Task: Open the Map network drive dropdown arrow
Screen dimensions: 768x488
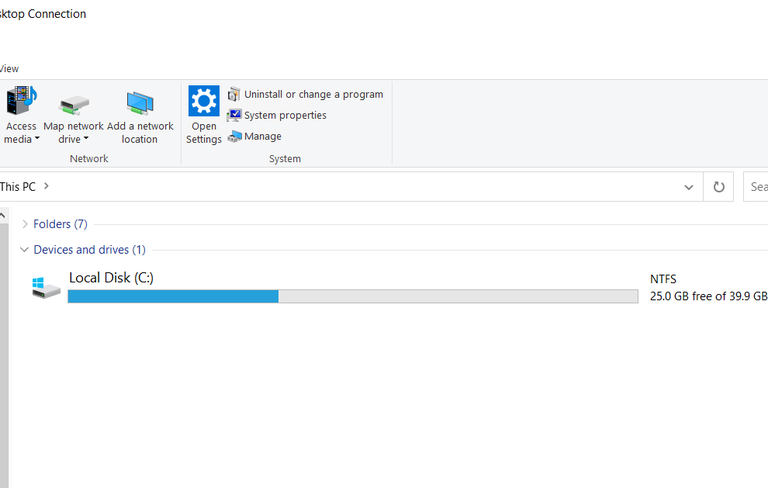Action: [86, 139]
